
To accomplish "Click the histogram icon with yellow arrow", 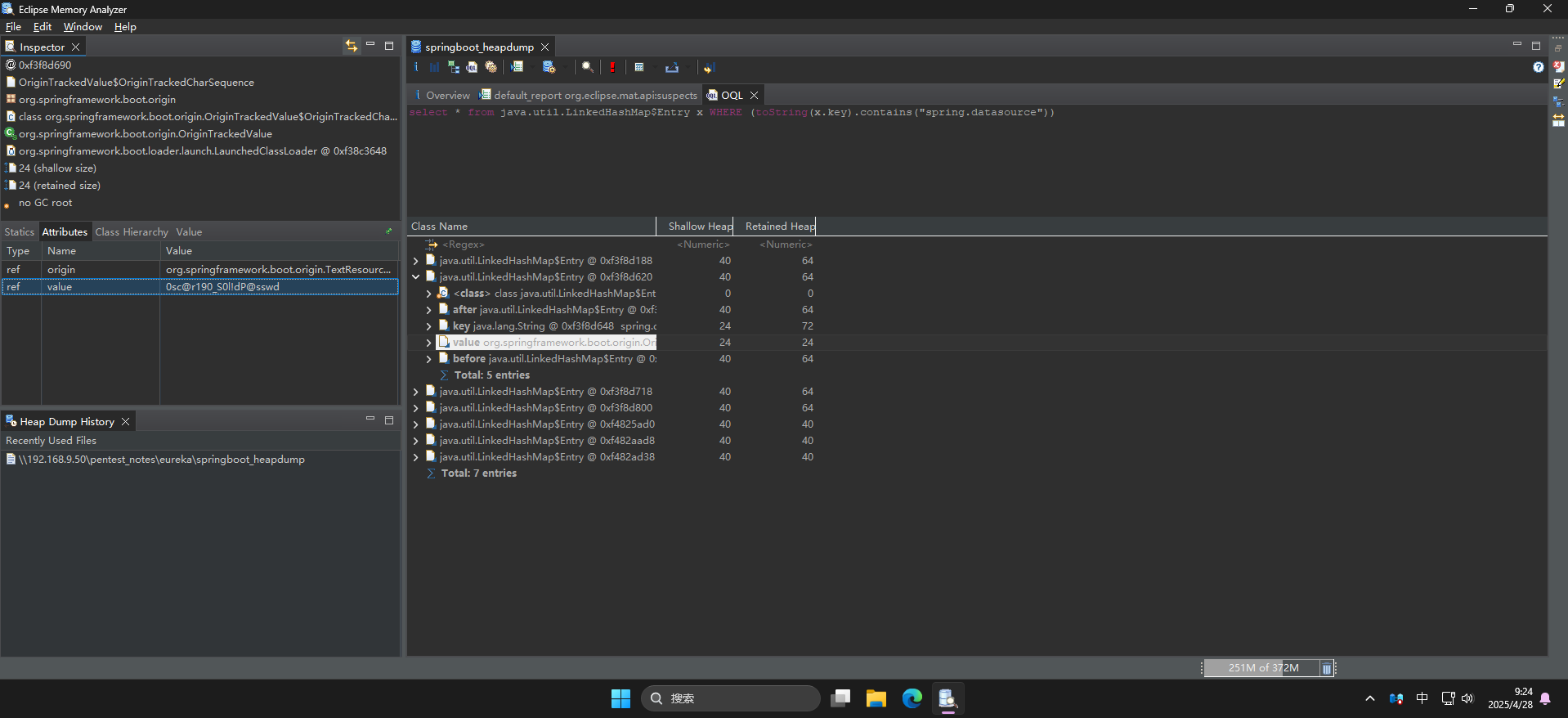I will pyautogui.click(x=709, y=67).
